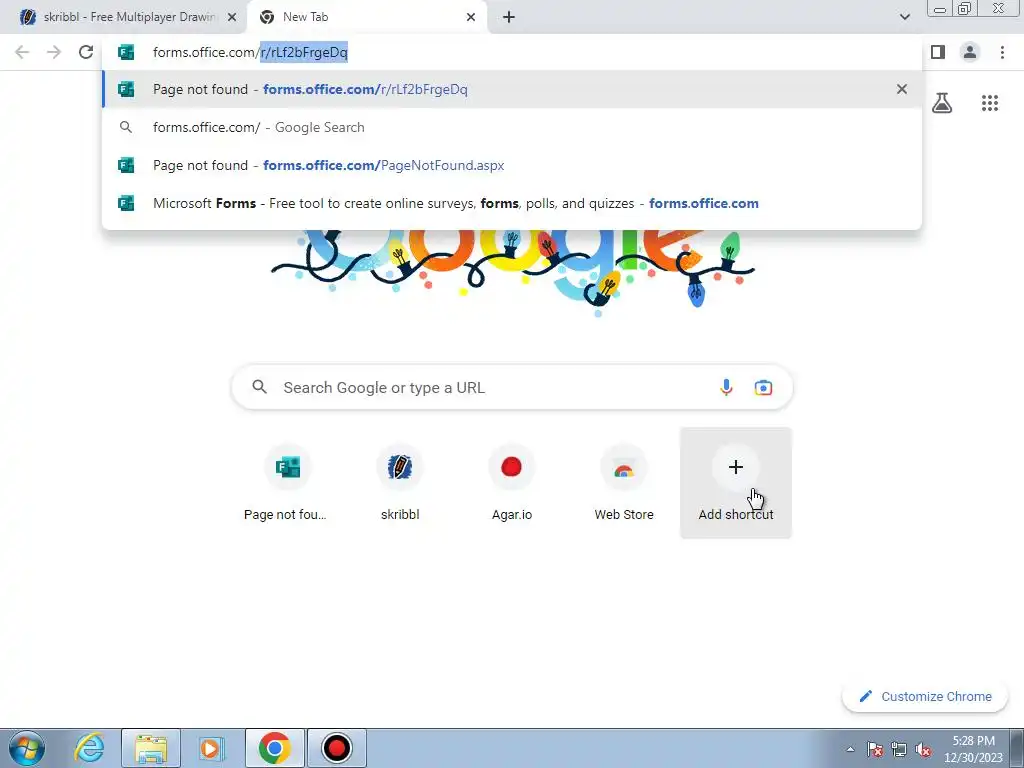Click the network tray icon
The image size is (1024, 768).
[899, 749]
